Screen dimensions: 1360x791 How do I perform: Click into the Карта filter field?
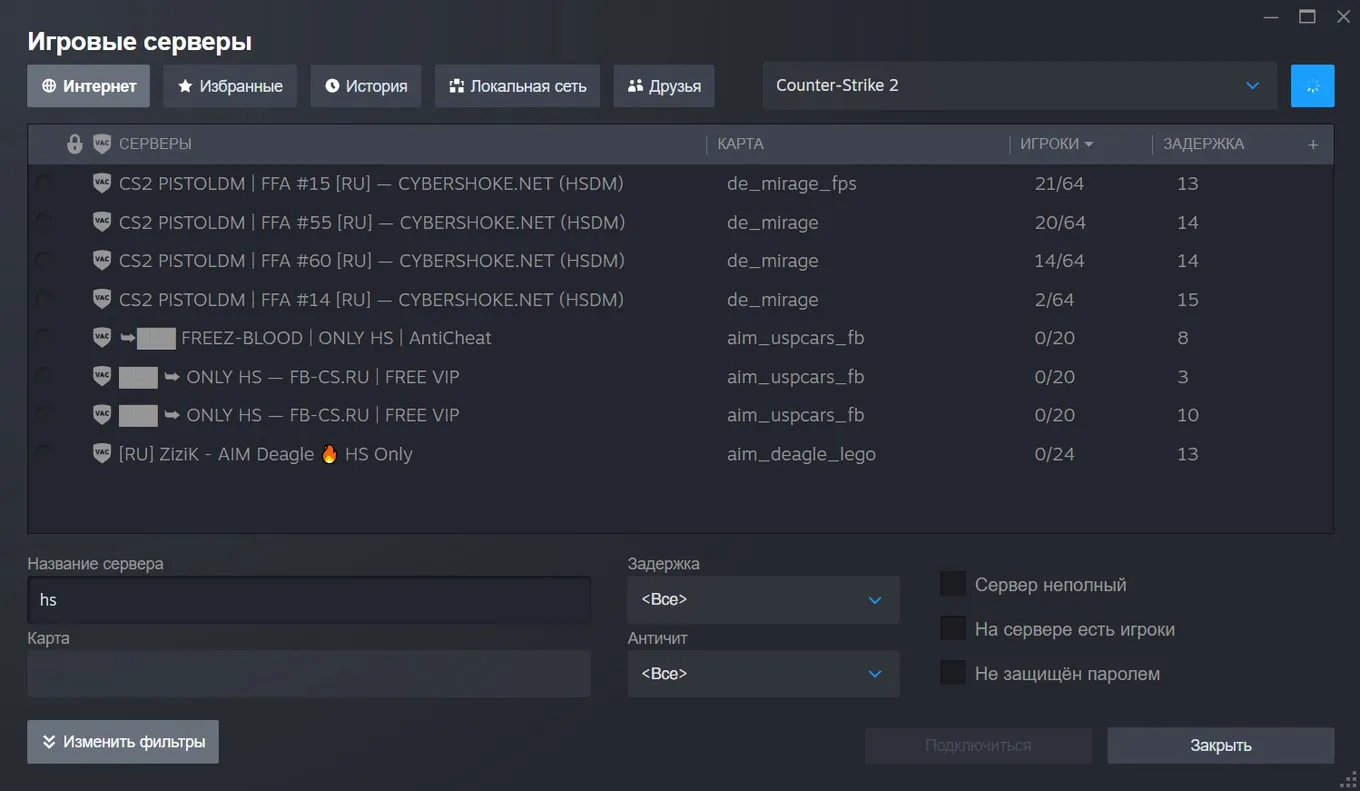(309, 674)
